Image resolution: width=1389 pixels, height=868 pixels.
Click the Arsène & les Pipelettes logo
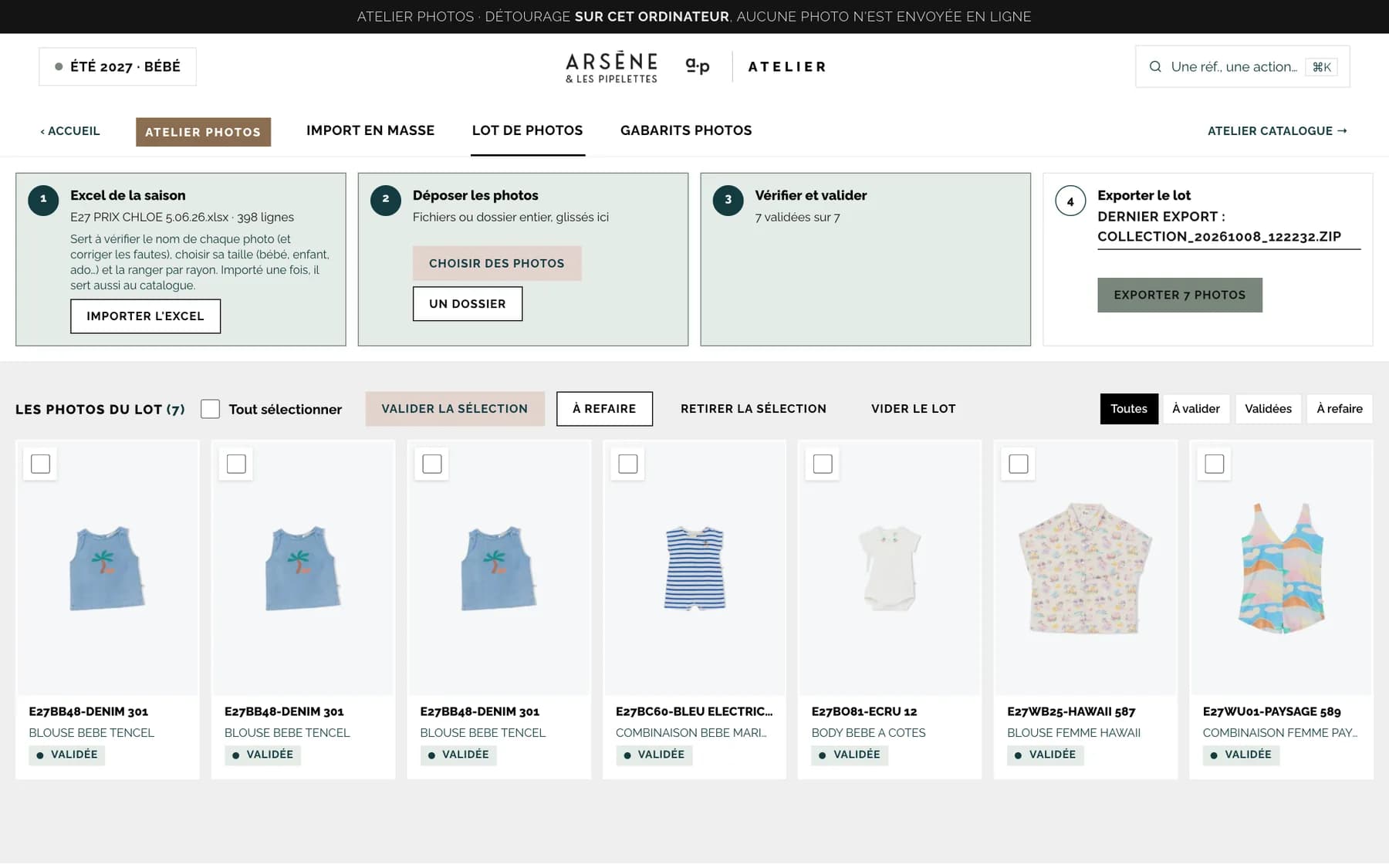tap(611, 67)
